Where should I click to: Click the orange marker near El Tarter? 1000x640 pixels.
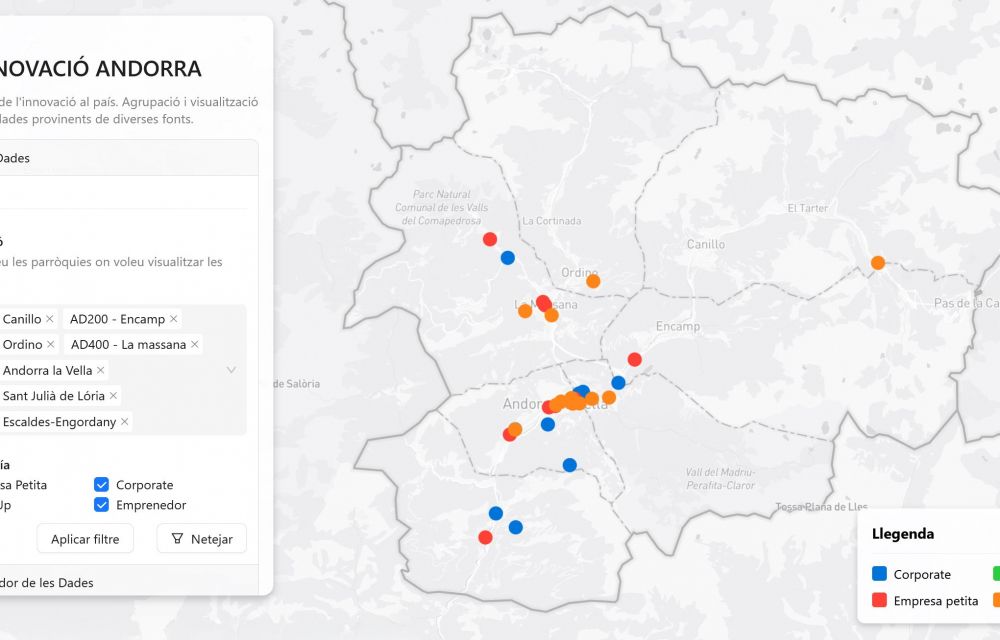(x=878, y=263)
